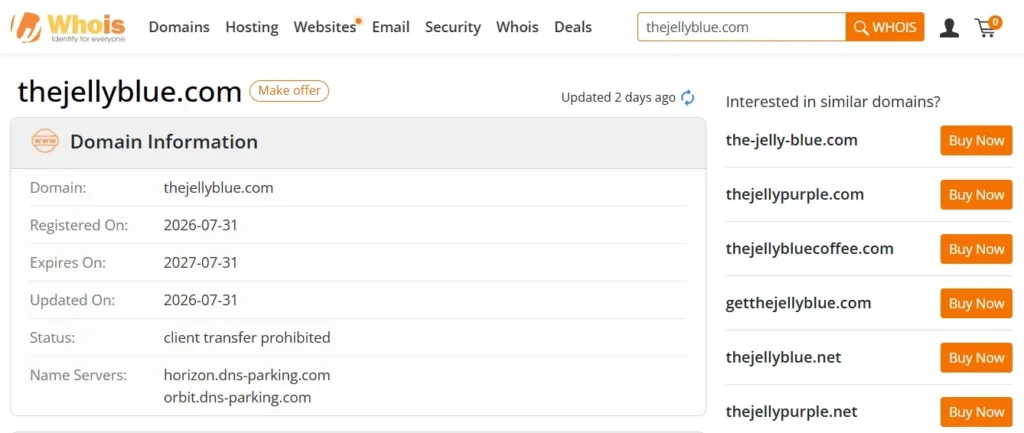Click thejellybluecoffee.com suggestion name

[809, 249]
